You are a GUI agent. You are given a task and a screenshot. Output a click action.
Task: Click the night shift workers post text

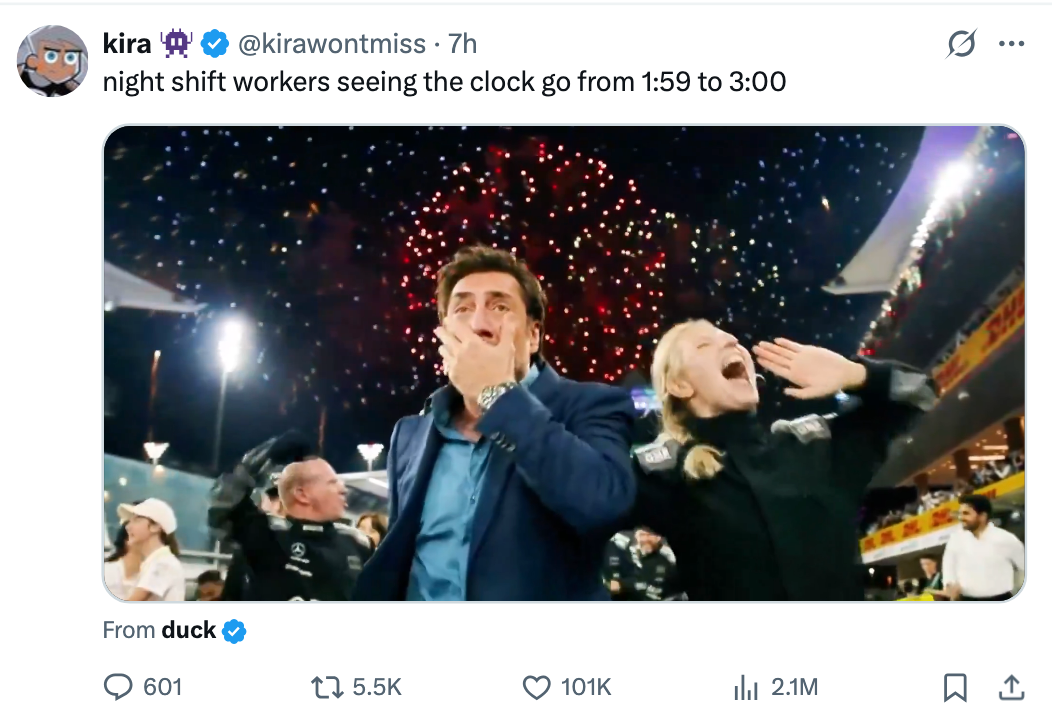click(x=444, y=81)
